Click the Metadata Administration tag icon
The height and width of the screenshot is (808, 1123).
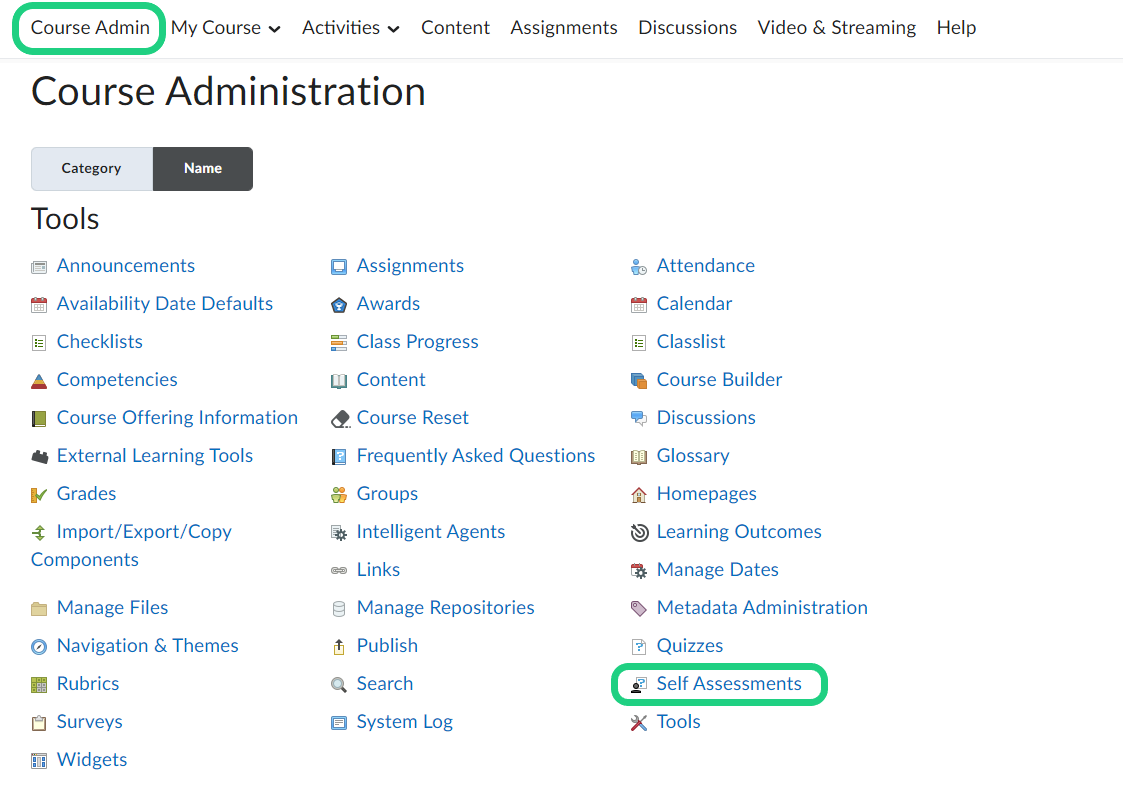click(x=639, y=609)
